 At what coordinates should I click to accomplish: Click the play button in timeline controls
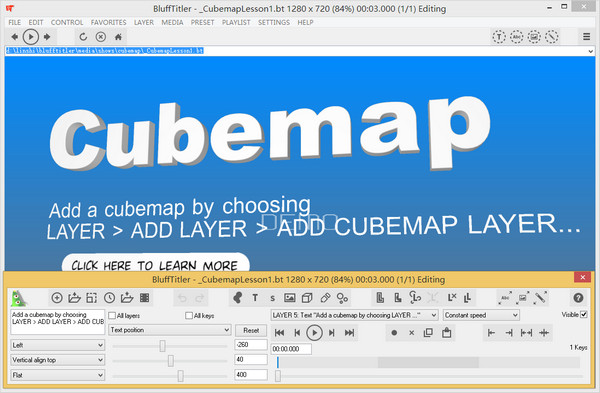pyautogui.click(x=314, y=333)
